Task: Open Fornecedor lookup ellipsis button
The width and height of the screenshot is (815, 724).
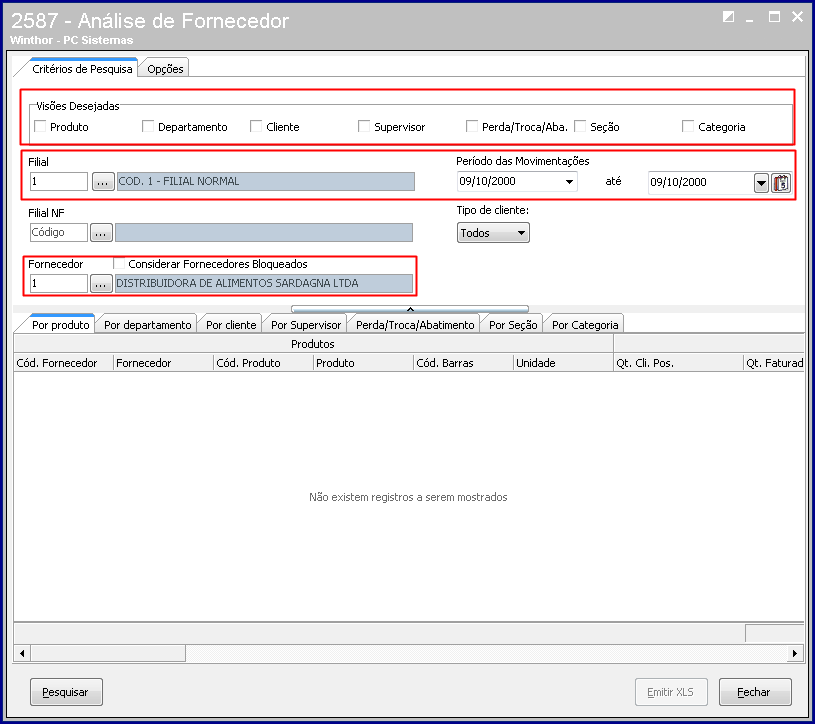Action: 101,284
